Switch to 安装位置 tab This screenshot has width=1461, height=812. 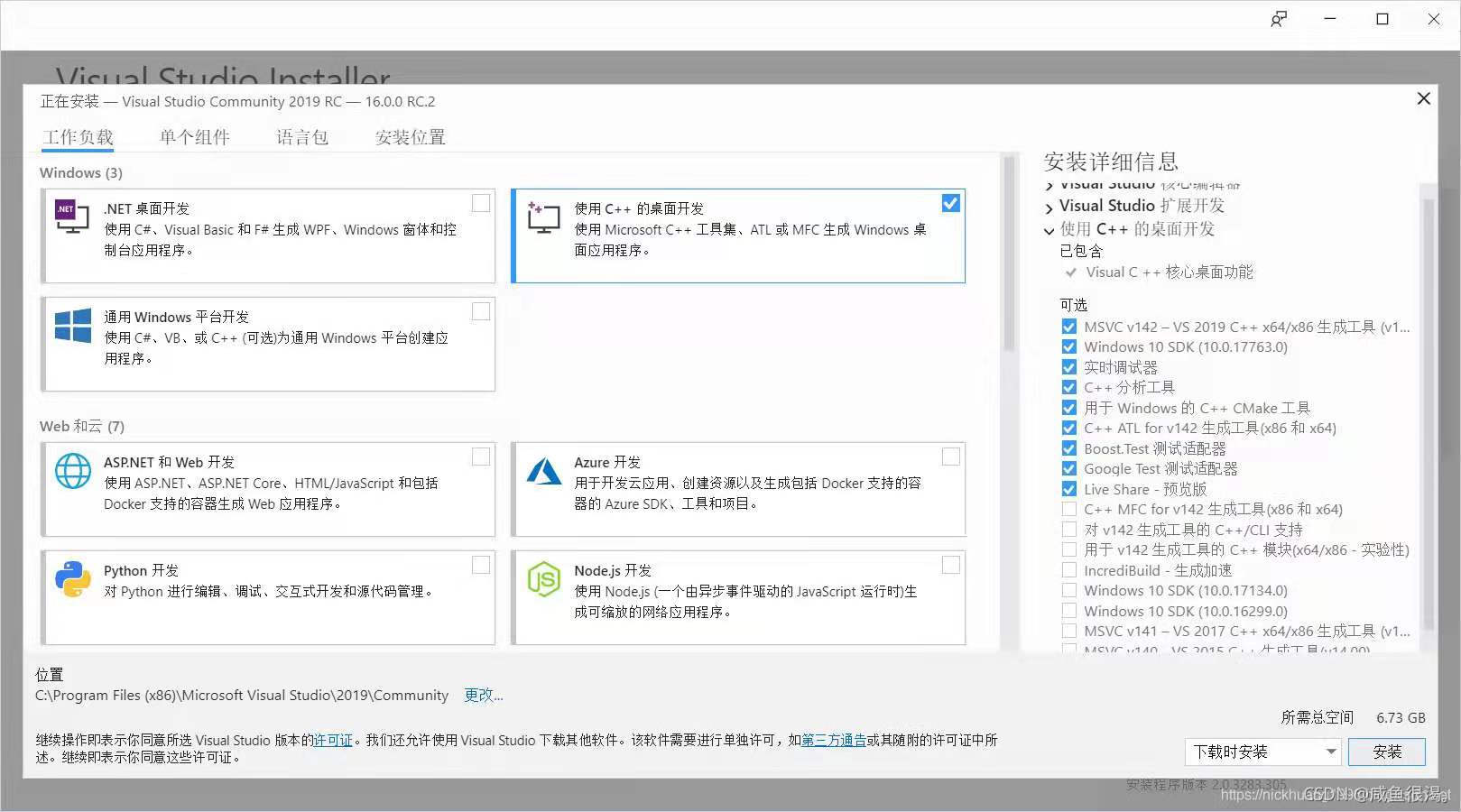411,137
